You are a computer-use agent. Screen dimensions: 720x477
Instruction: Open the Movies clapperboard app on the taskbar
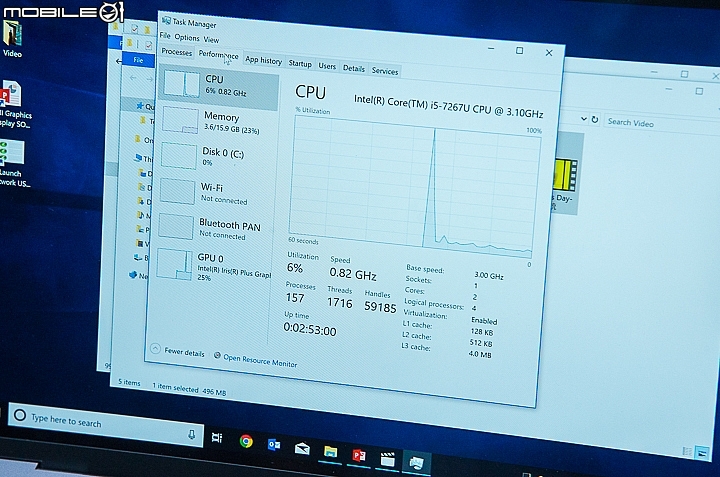pos(388,459)
